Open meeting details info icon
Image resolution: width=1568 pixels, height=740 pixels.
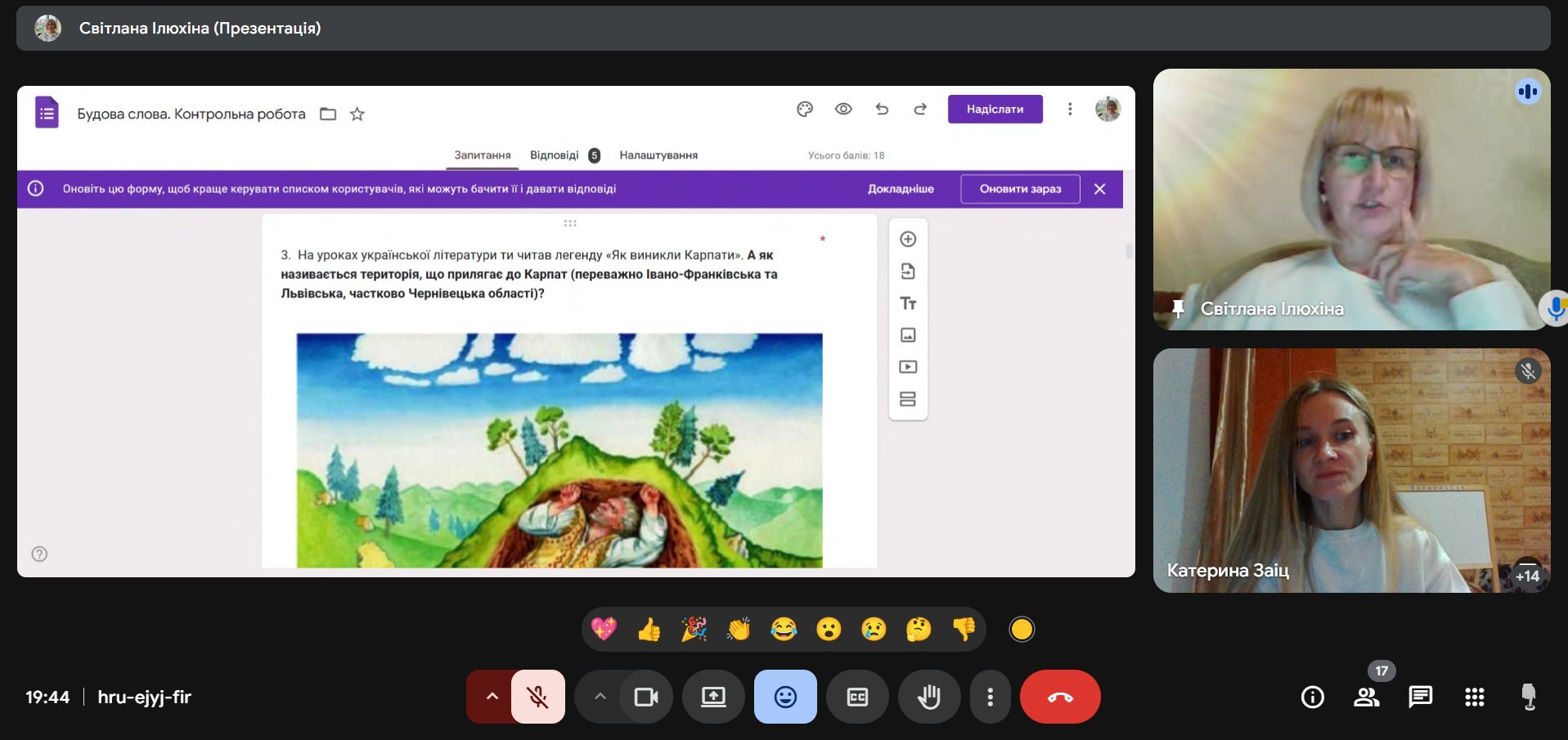[1312, 697]
